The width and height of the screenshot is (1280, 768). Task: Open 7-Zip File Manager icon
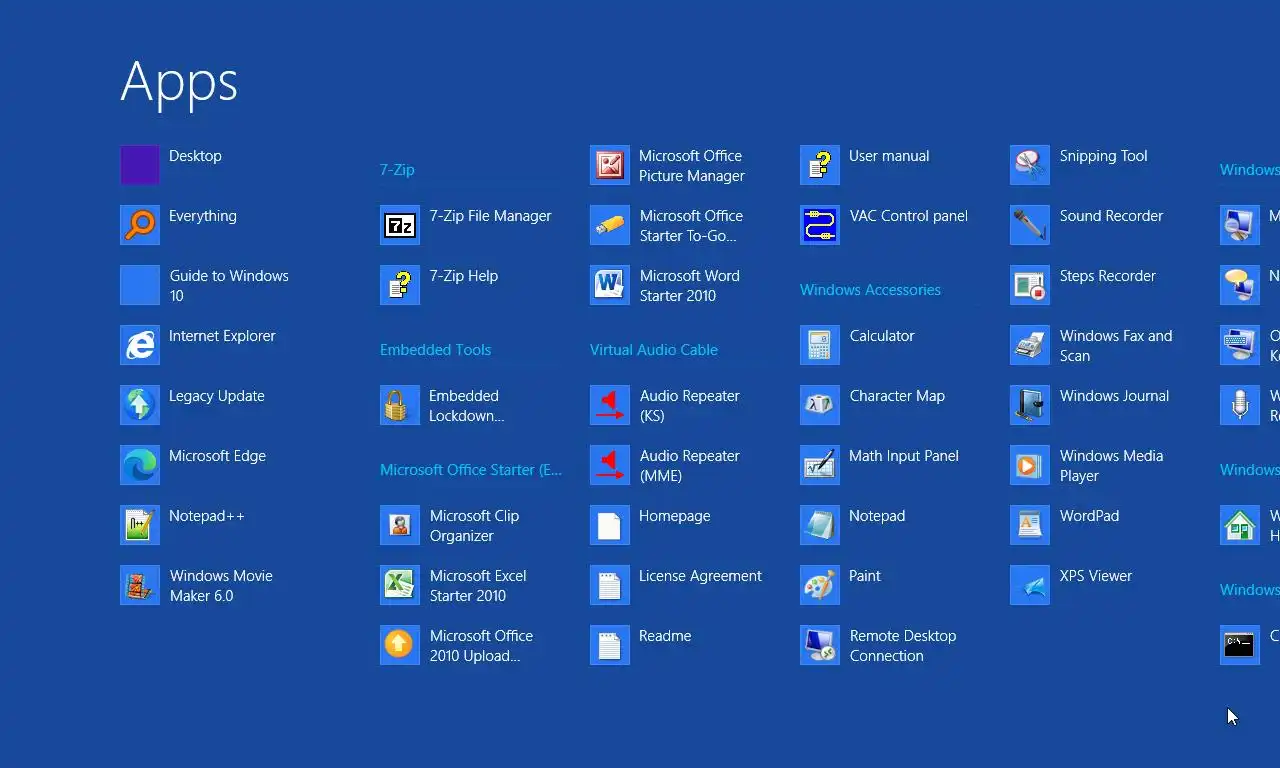[400, 225]
